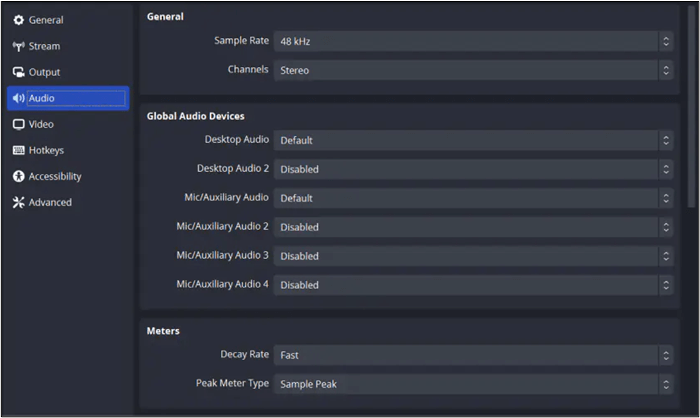
Task: Switch to the Stream settings tab
Action: pos(44,46)
